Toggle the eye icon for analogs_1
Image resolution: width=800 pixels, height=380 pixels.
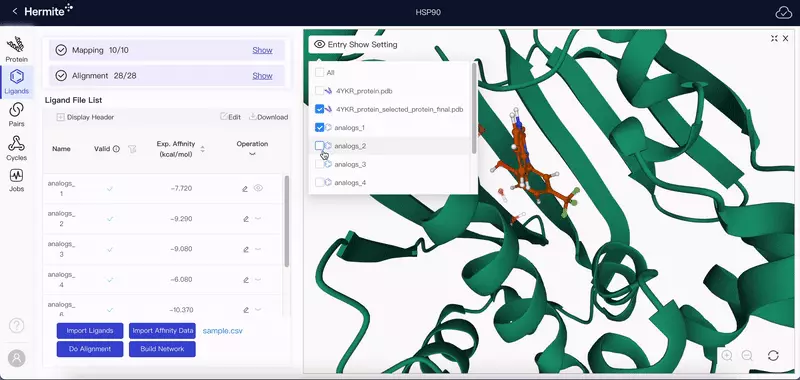coord(258,188)
